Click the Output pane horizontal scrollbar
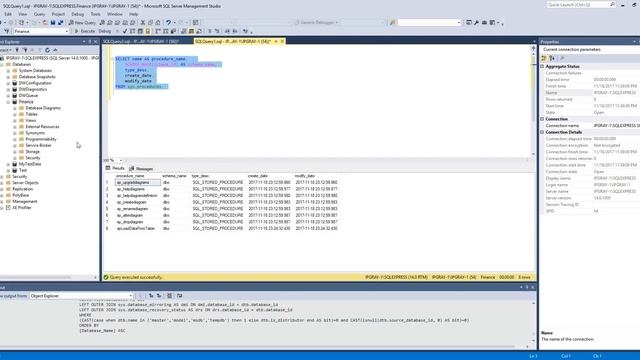The width and height of the screenshot is (640, 360). pos(265,347)
